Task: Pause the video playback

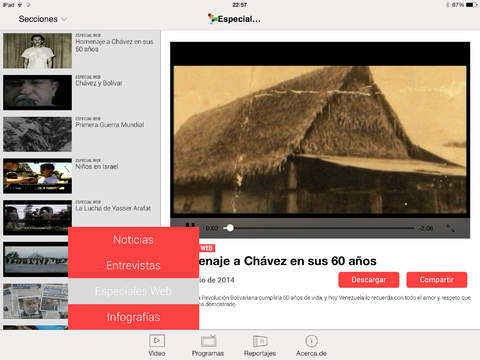Action: pyautogui.click(x=190, y=227)
